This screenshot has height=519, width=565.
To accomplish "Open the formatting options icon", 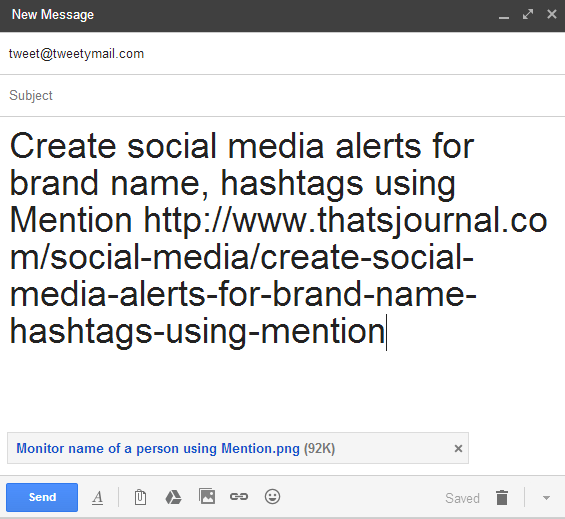I will point(97,497).
